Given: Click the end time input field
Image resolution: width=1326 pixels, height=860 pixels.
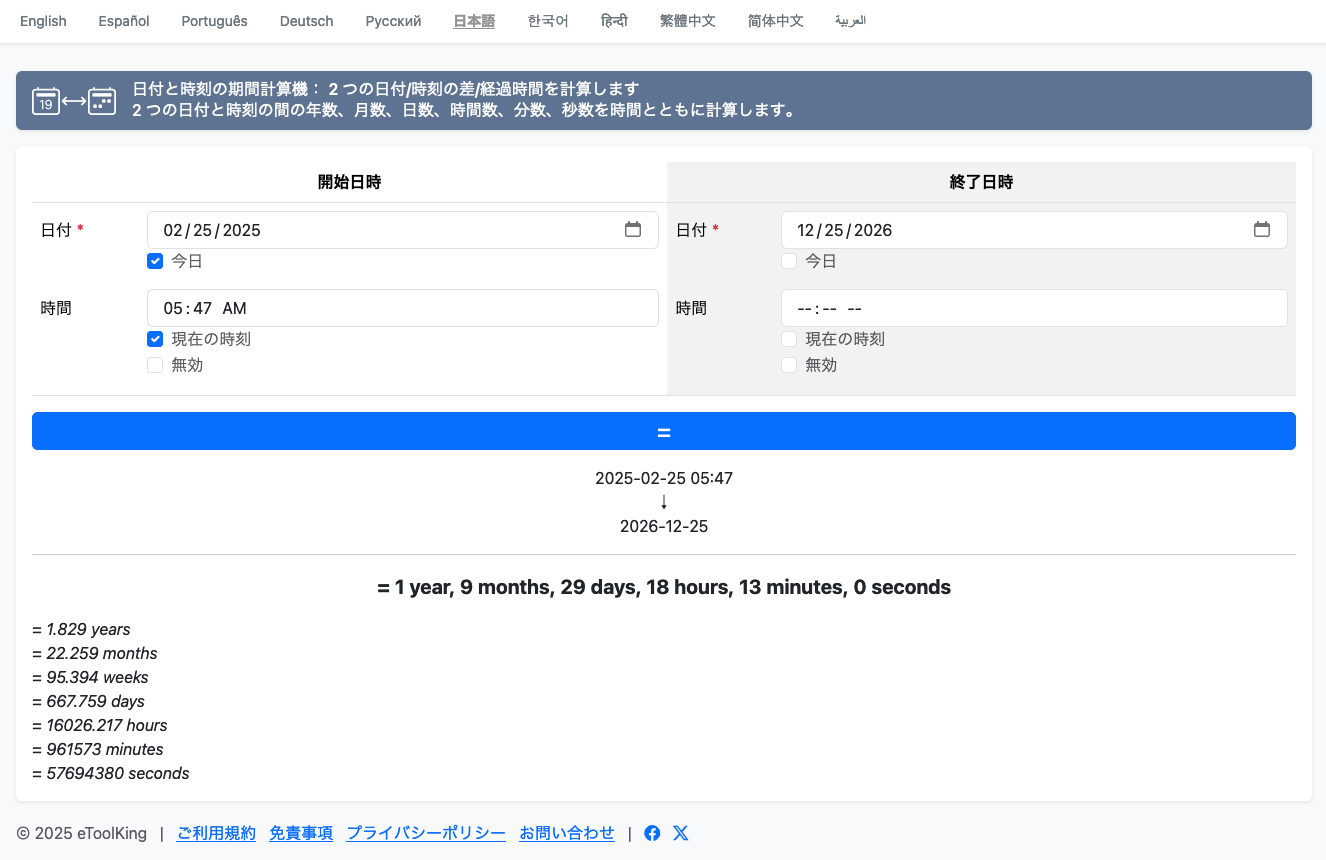Looking at the screenshot, I should click(1033, 308).
